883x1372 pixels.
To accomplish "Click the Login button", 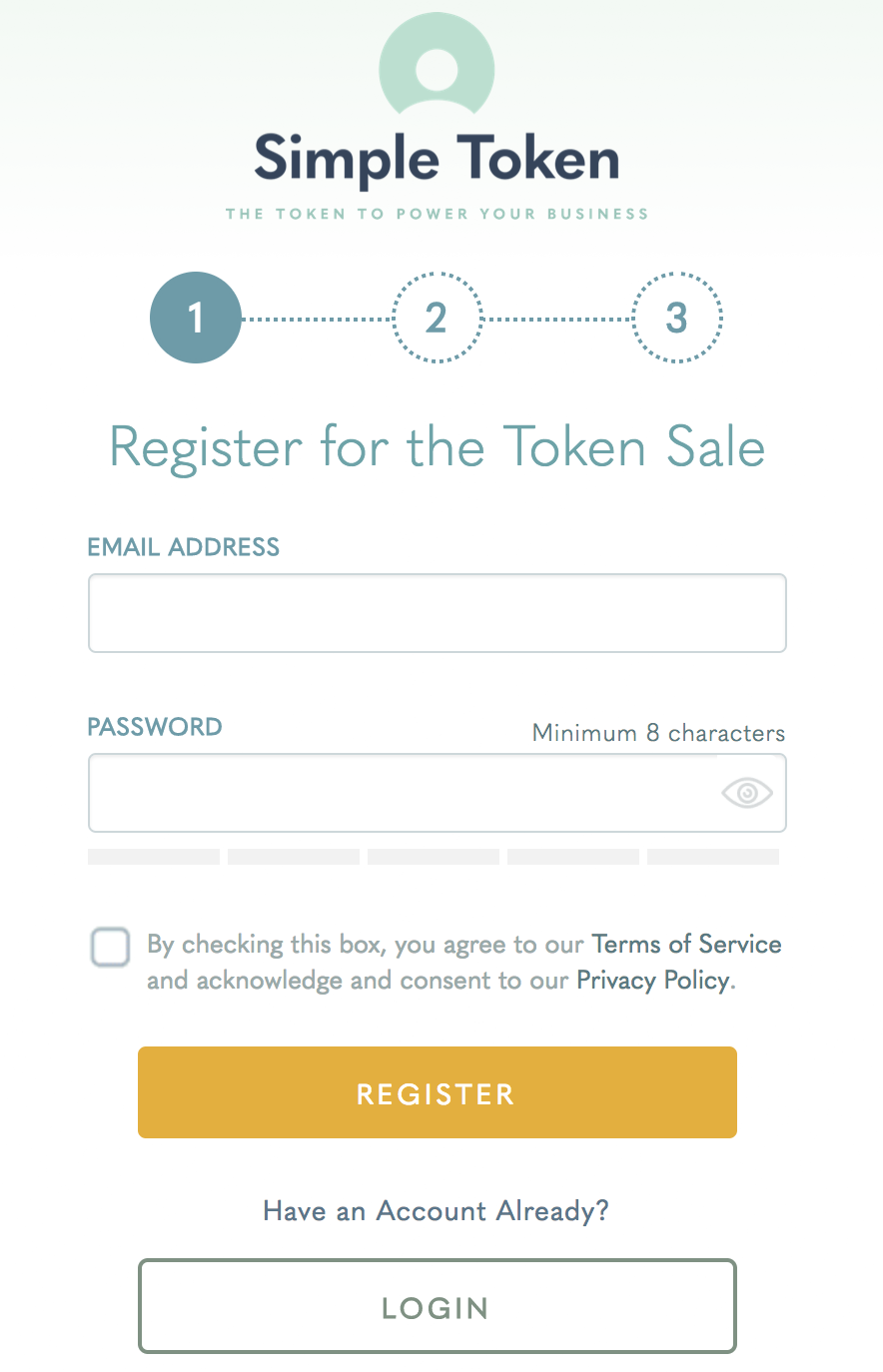I will pyautogui.click(x=437, y=1306).
